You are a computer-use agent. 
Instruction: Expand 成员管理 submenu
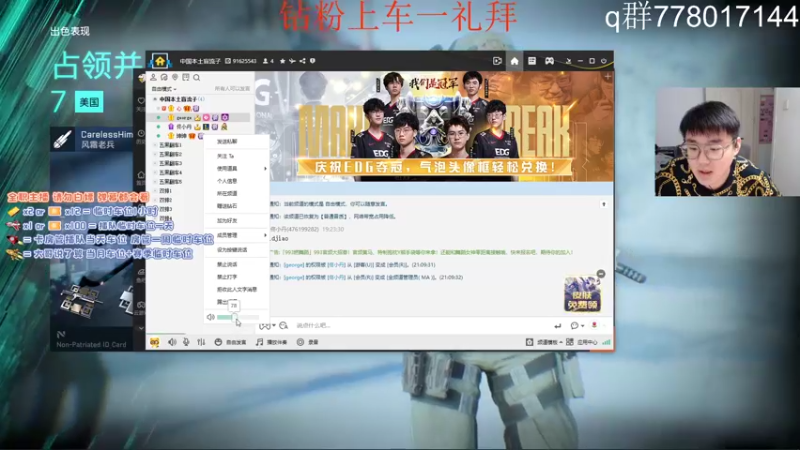point(237,235)
